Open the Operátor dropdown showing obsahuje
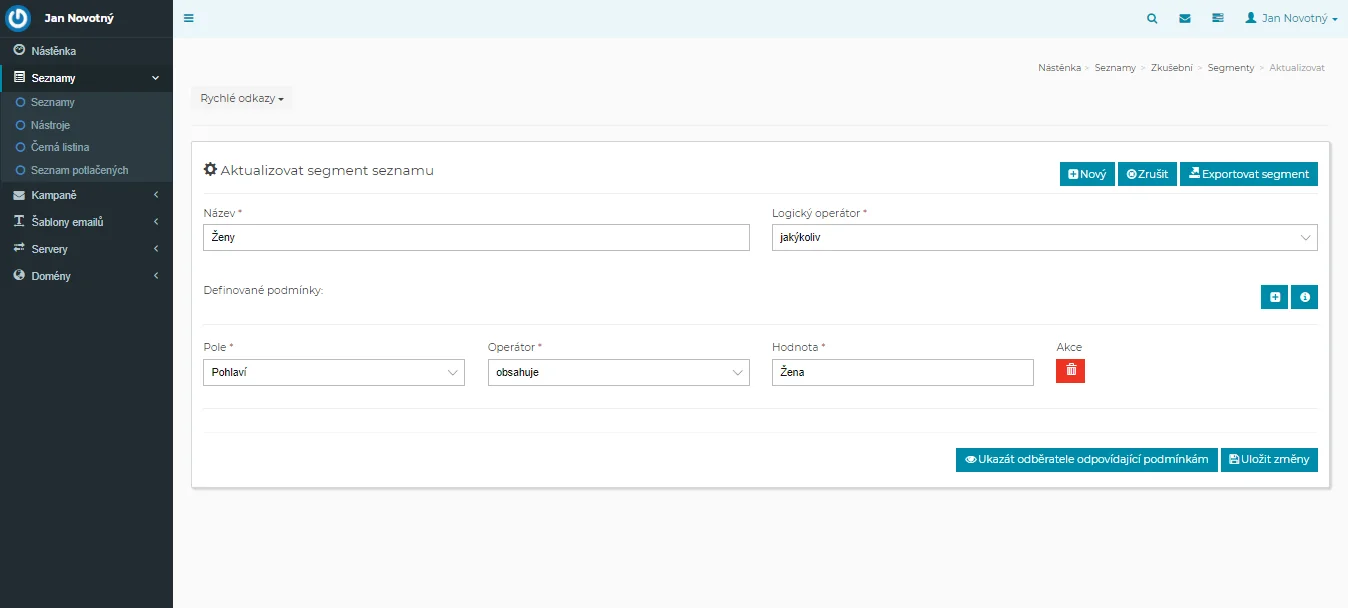This screenshot has width=1348, height=608. click(x=618, y=373)
